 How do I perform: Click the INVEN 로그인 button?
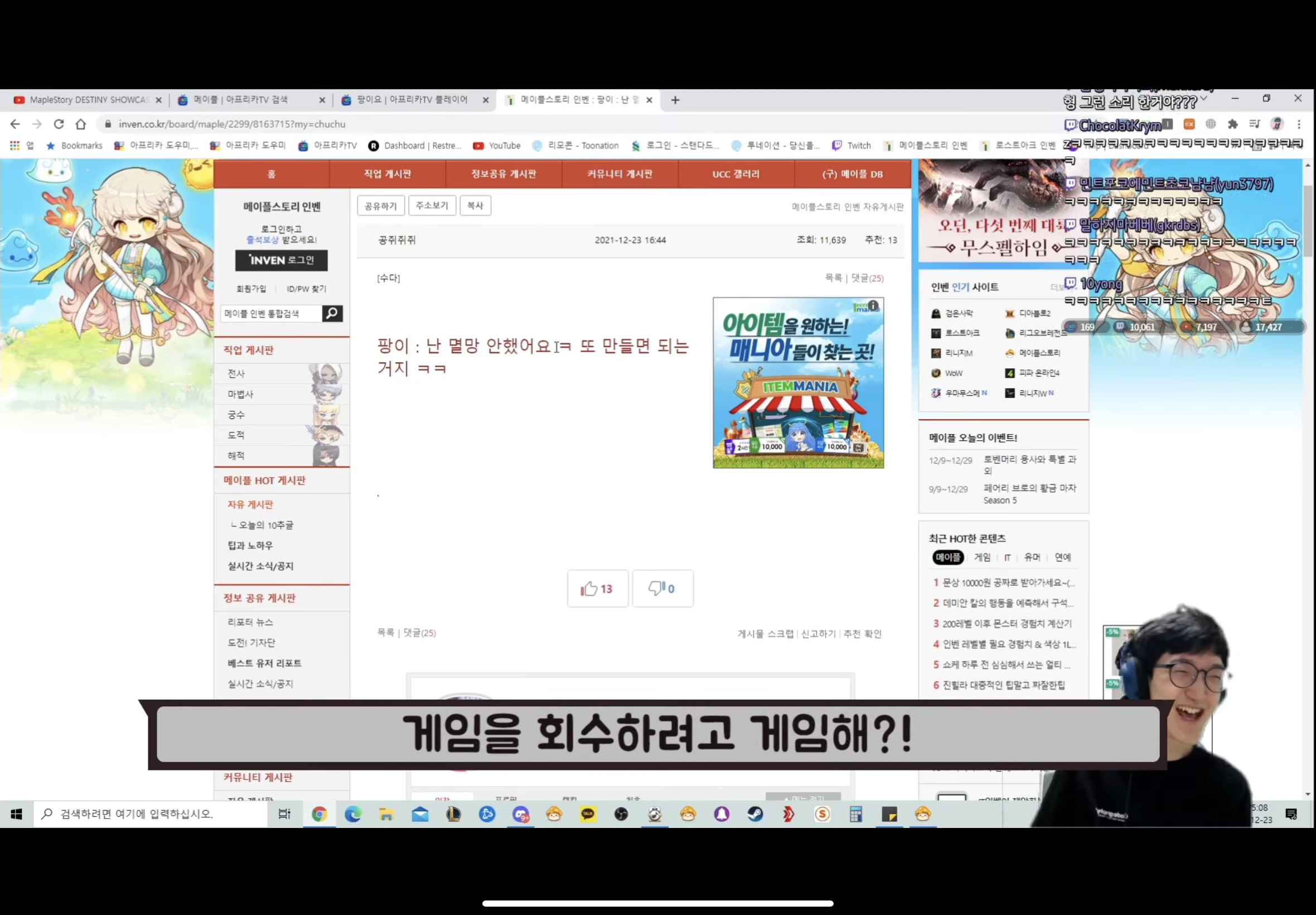[281, 261]
